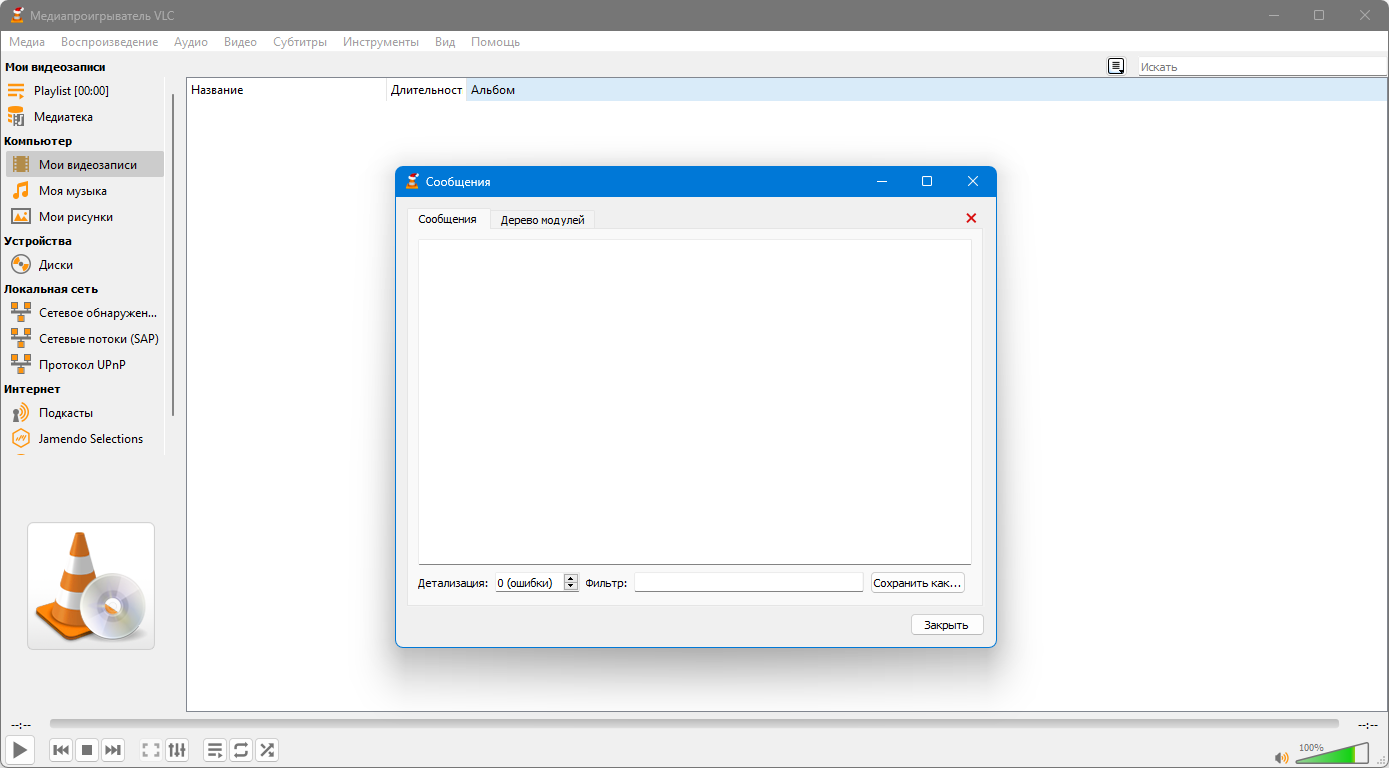Click the Фильтр text field

748,582
